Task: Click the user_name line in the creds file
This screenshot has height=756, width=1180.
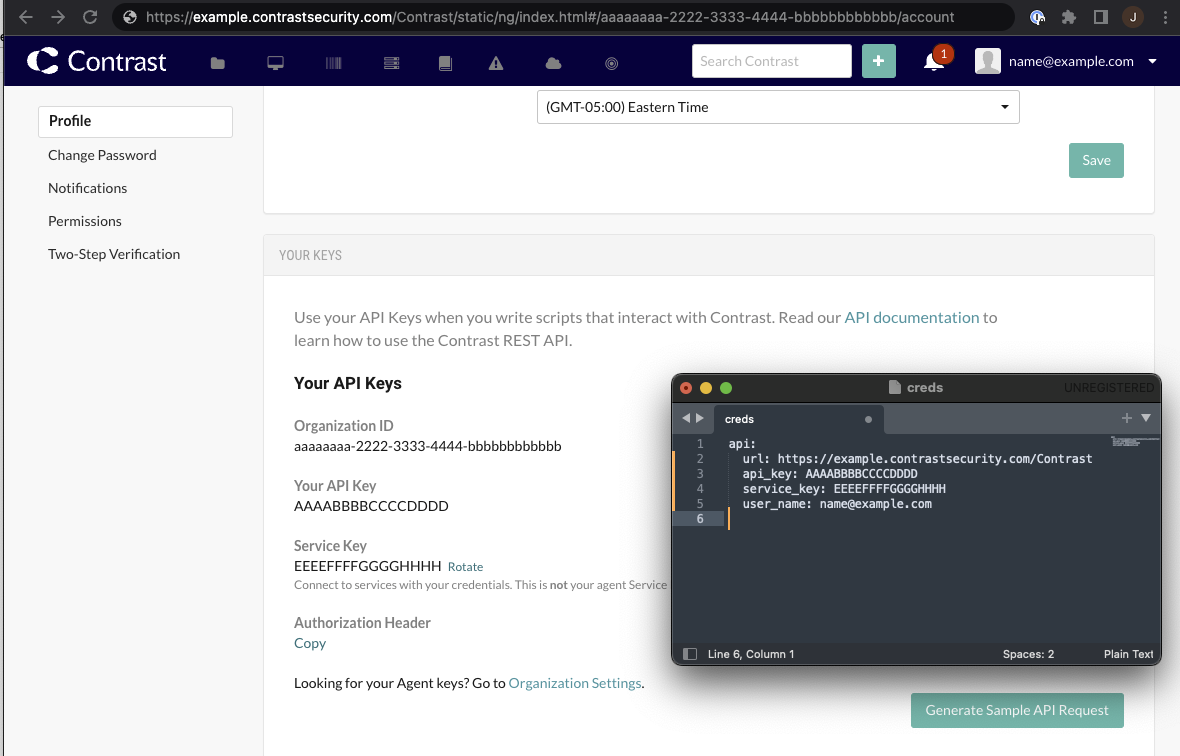Action: pyautogui.click(x=837, y=504)
